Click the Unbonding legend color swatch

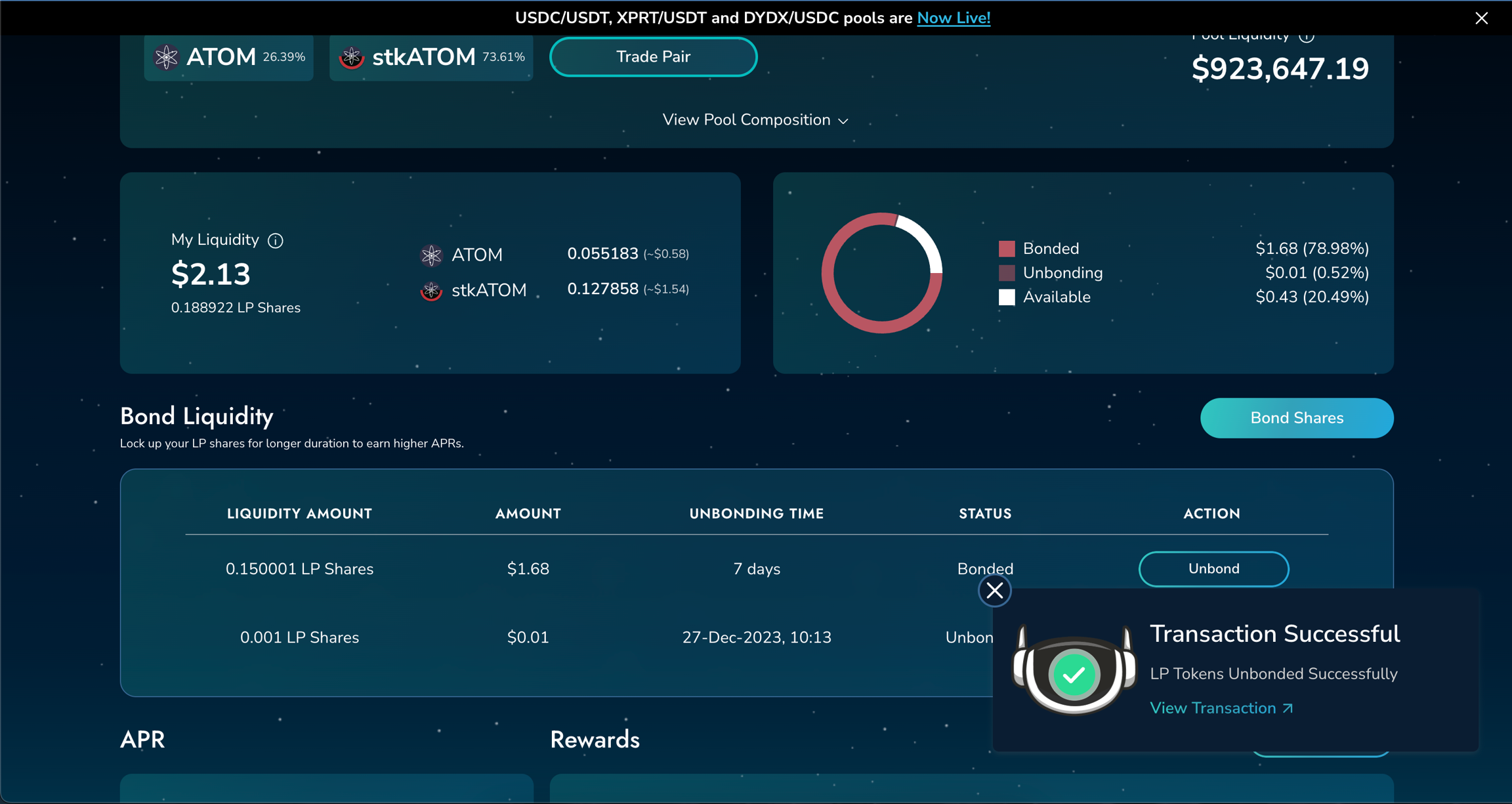1007,273
